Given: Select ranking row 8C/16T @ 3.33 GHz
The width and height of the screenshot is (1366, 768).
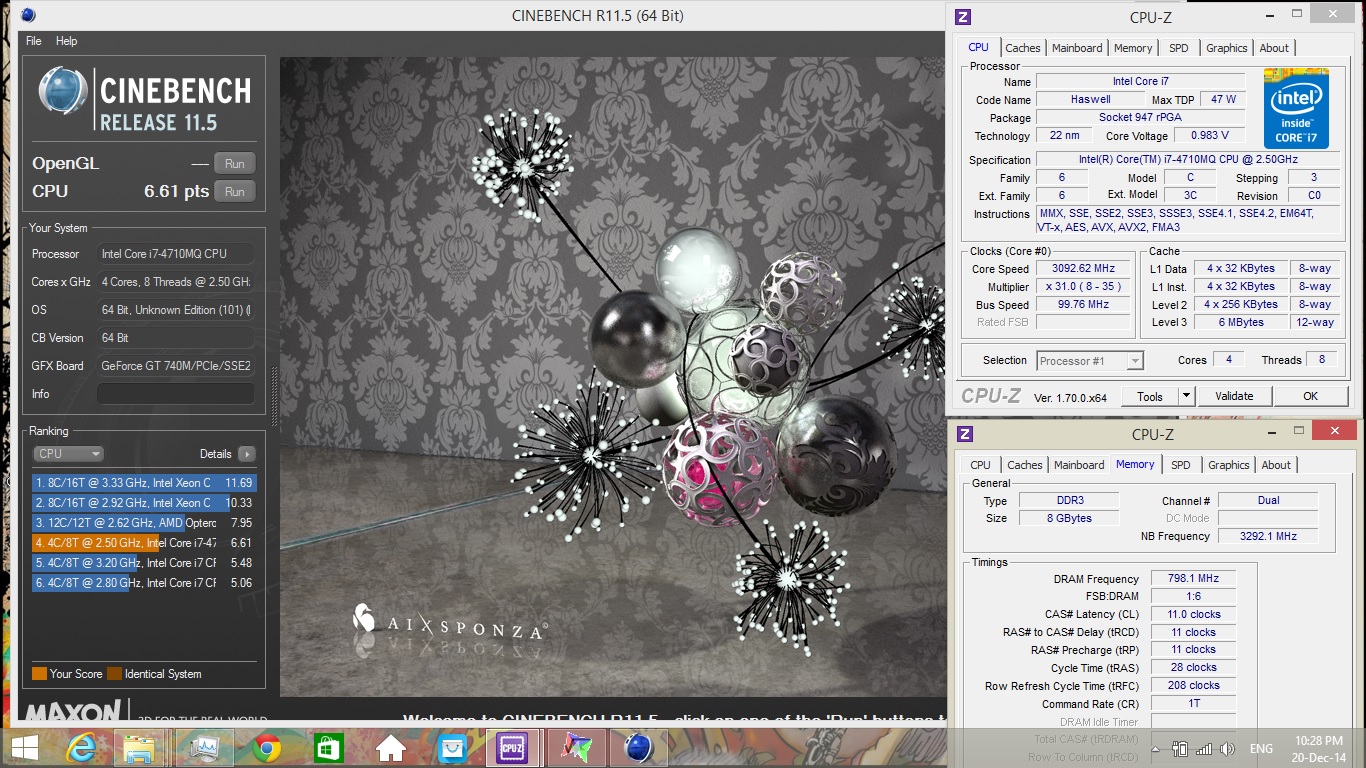Looking at the screenshot, I should (144, 483).
